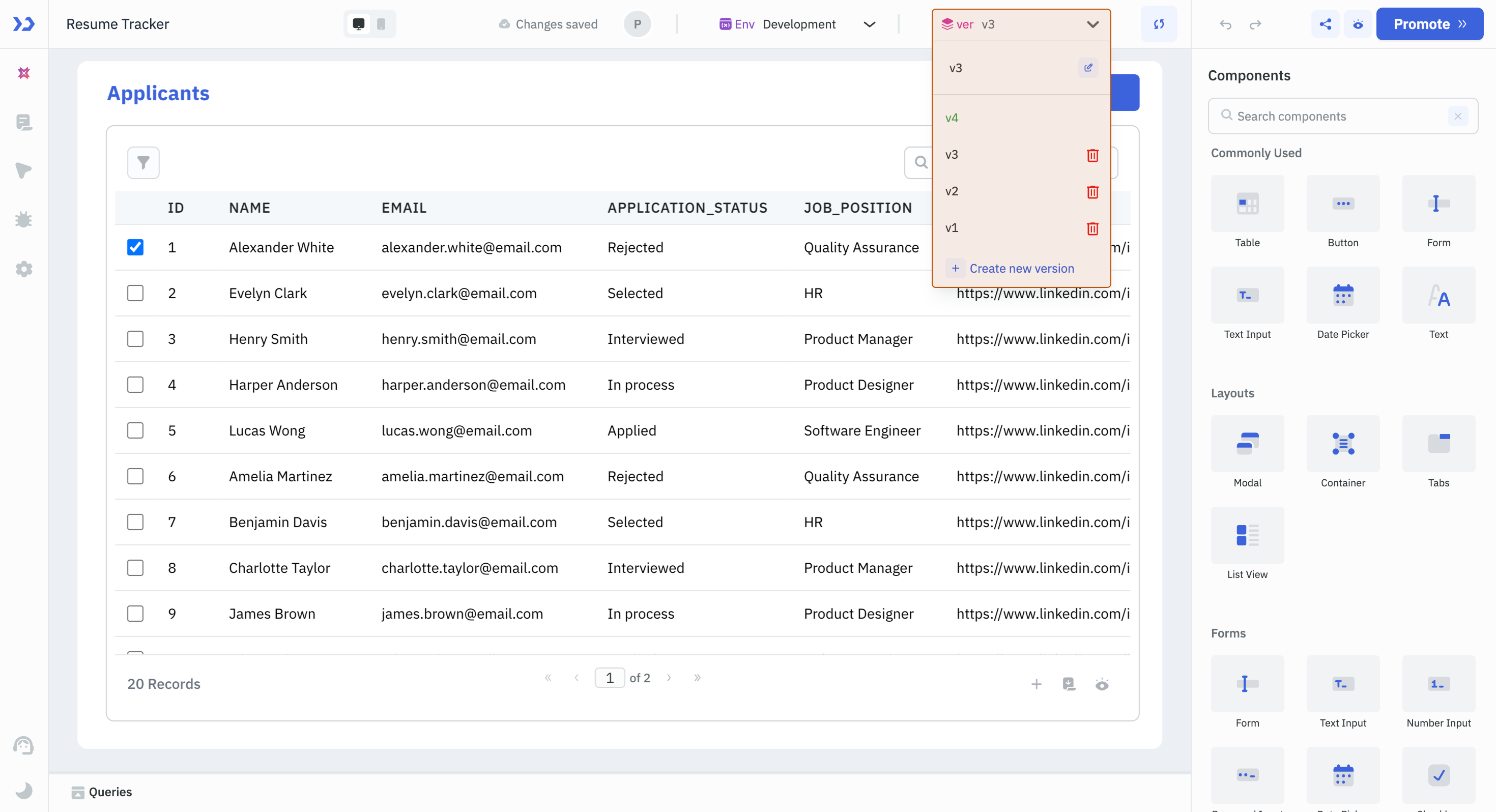Toggle dark mode moon icon
This screenshot has height=812, width=1496.
[24, 790]
